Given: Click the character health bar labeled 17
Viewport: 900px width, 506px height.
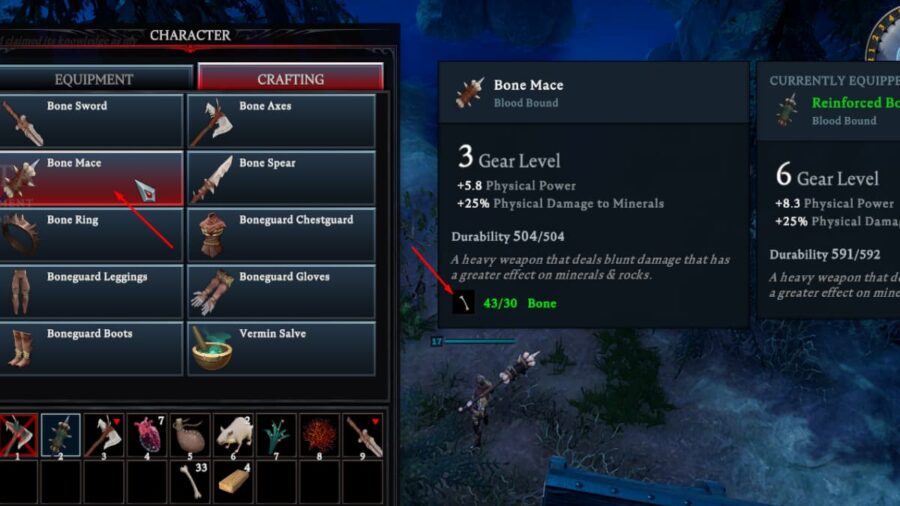Looking at the screenshot, I should 474,341.
